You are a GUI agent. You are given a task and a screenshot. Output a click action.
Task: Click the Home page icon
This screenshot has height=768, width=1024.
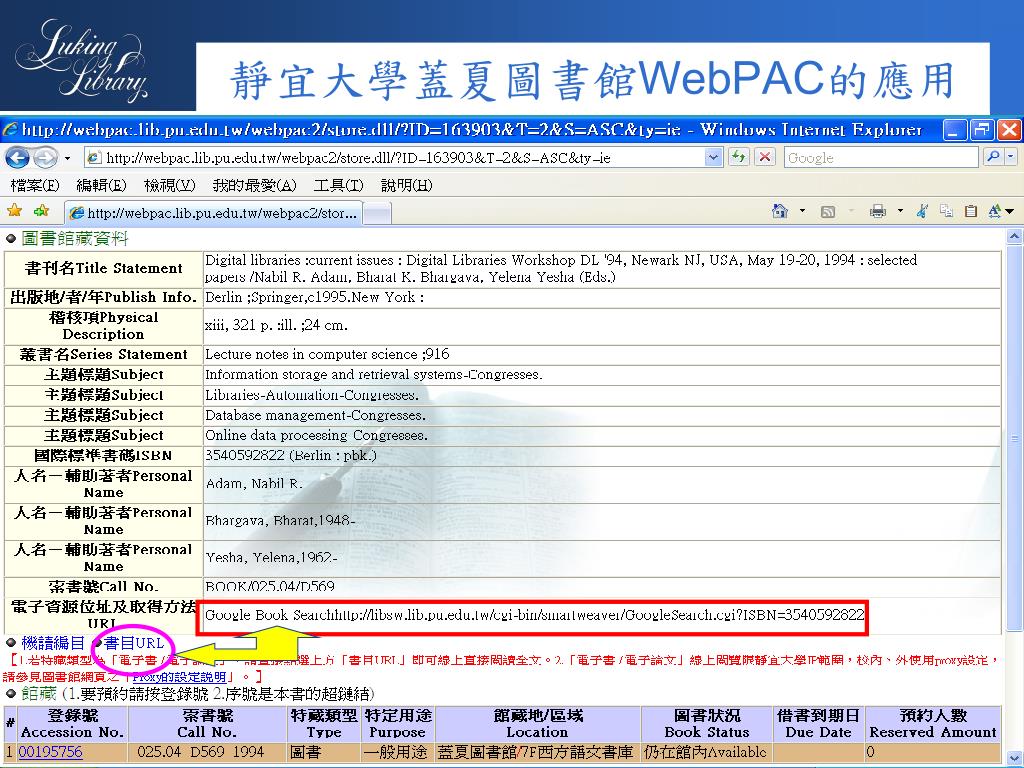[x=780, y=211]
